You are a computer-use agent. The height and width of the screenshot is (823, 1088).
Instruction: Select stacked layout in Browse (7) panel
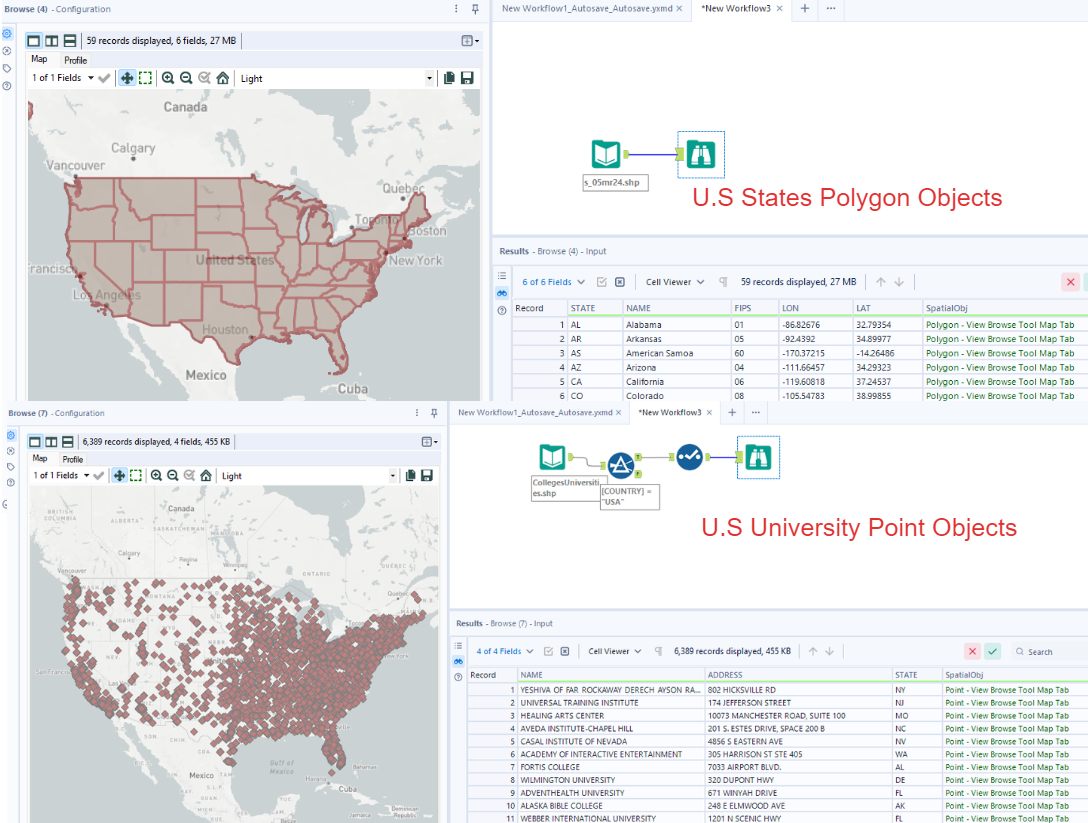pyautogui.click(x=67, y=442)
